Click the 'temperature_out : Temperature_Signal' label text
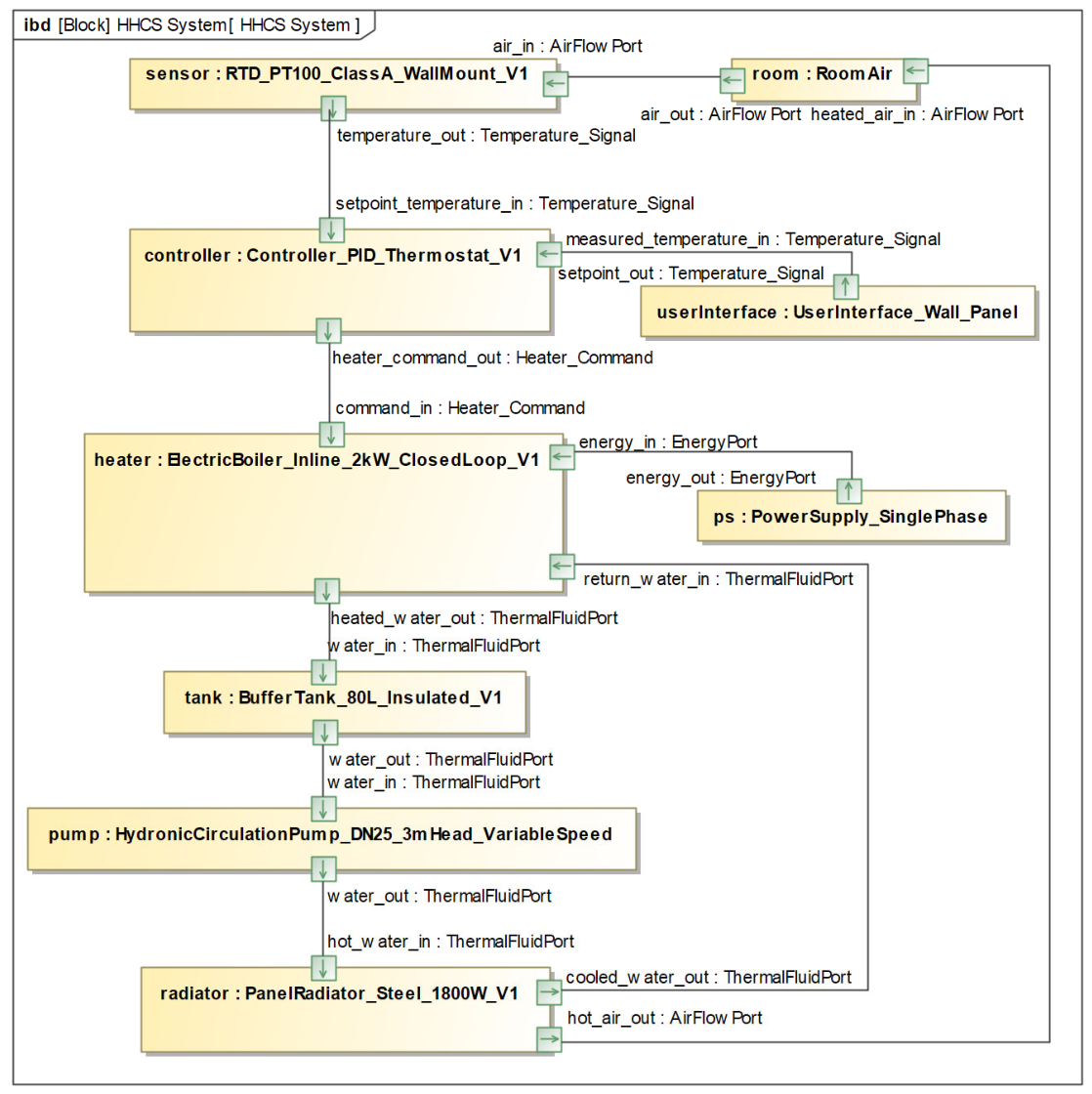The height and width of the screenshot is (1094, 1092). 486,136
